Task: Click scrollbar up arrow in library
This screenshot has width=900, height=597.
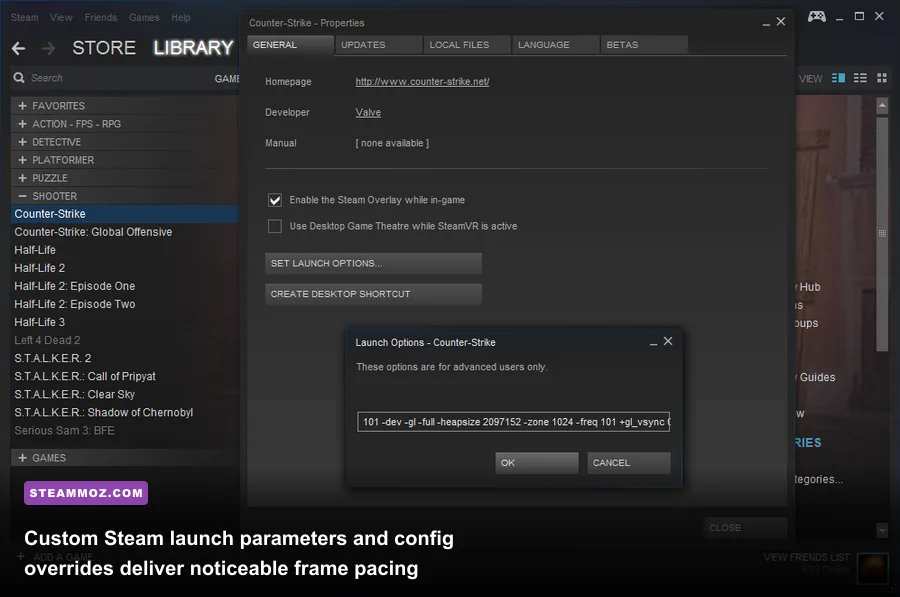Action: coord(882,106)
